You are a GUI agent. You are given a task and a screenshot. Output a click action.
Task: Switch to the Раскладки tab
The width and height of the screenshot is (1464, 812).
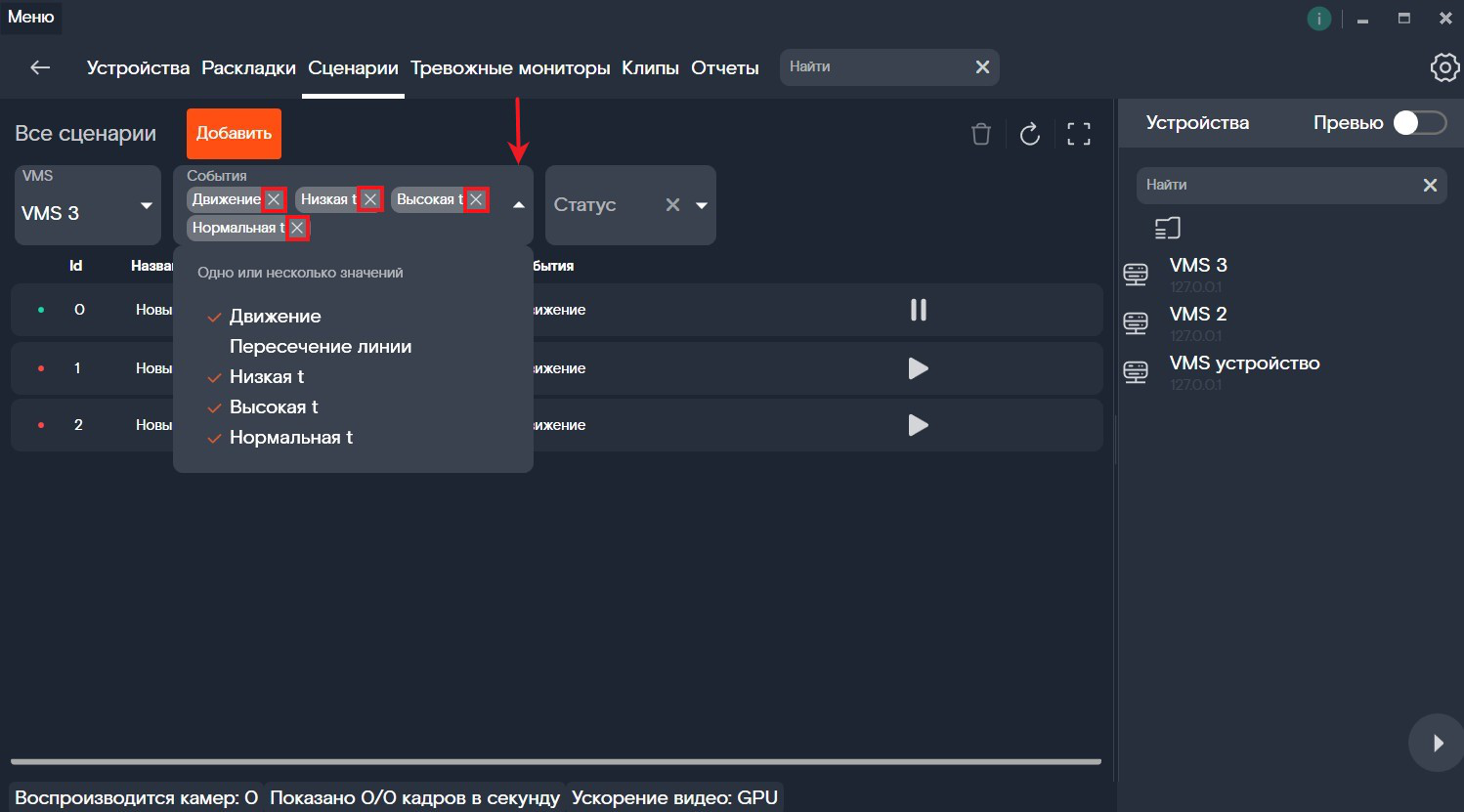(248, 67)
